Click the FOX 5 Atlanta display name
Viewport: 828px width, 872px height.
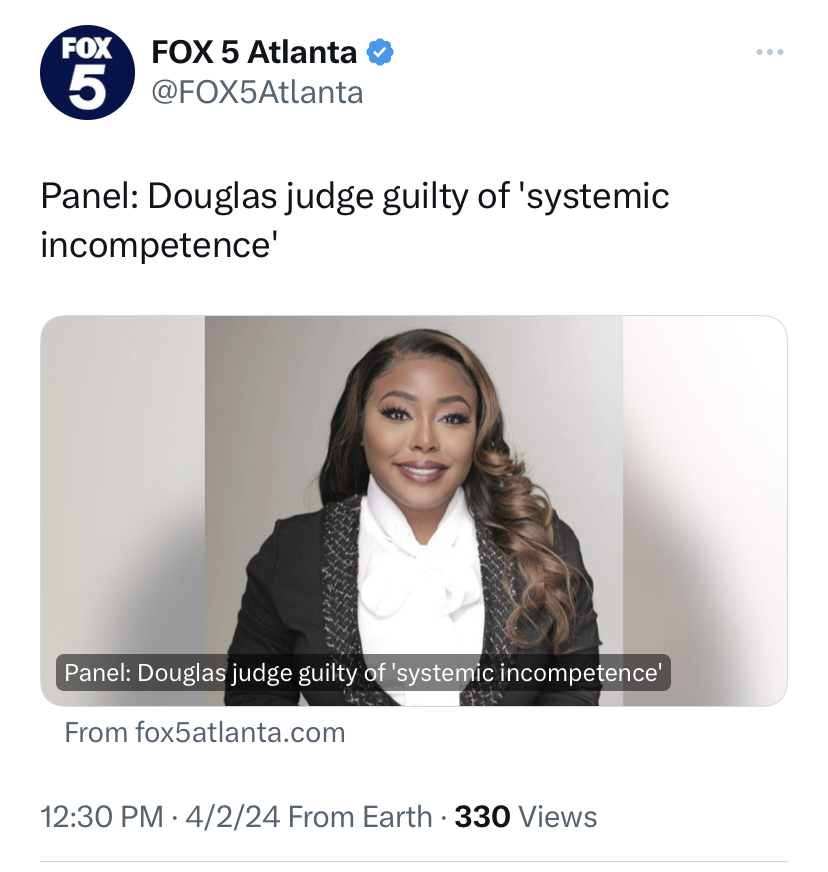click(x=254, y=53)
